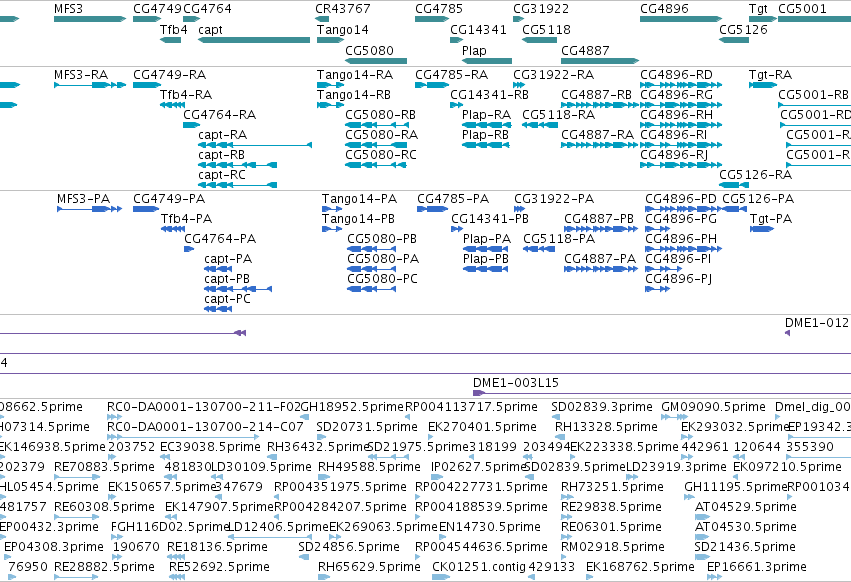The width and height of the screenshot is (851, 582).
Task: Select protein Plap-PB
Action: tap(485, 269)
